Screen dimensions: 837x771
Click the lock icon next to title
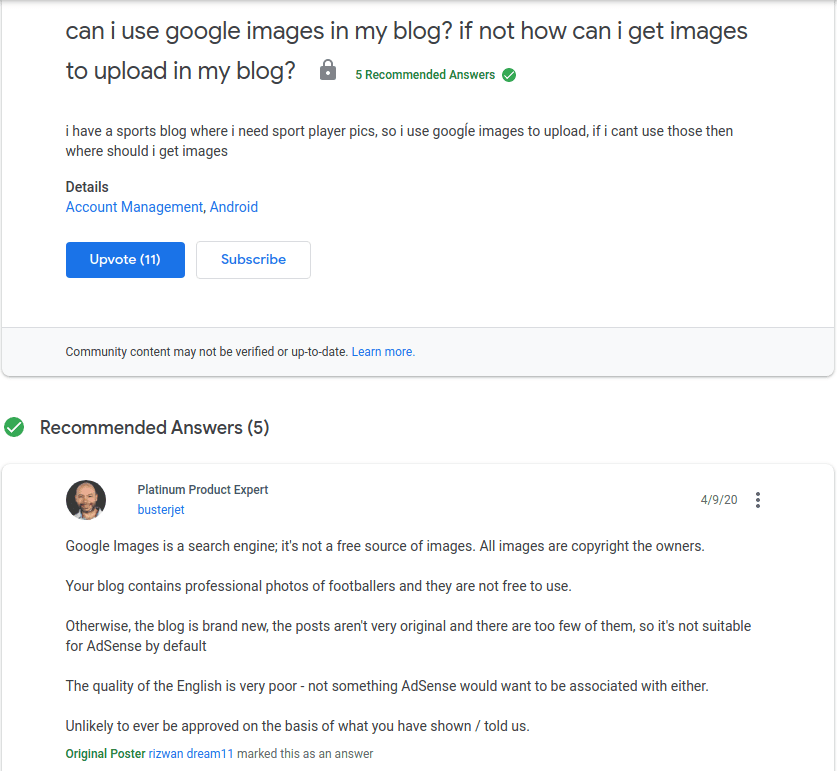pyautogui.click(x=327, y=70)
